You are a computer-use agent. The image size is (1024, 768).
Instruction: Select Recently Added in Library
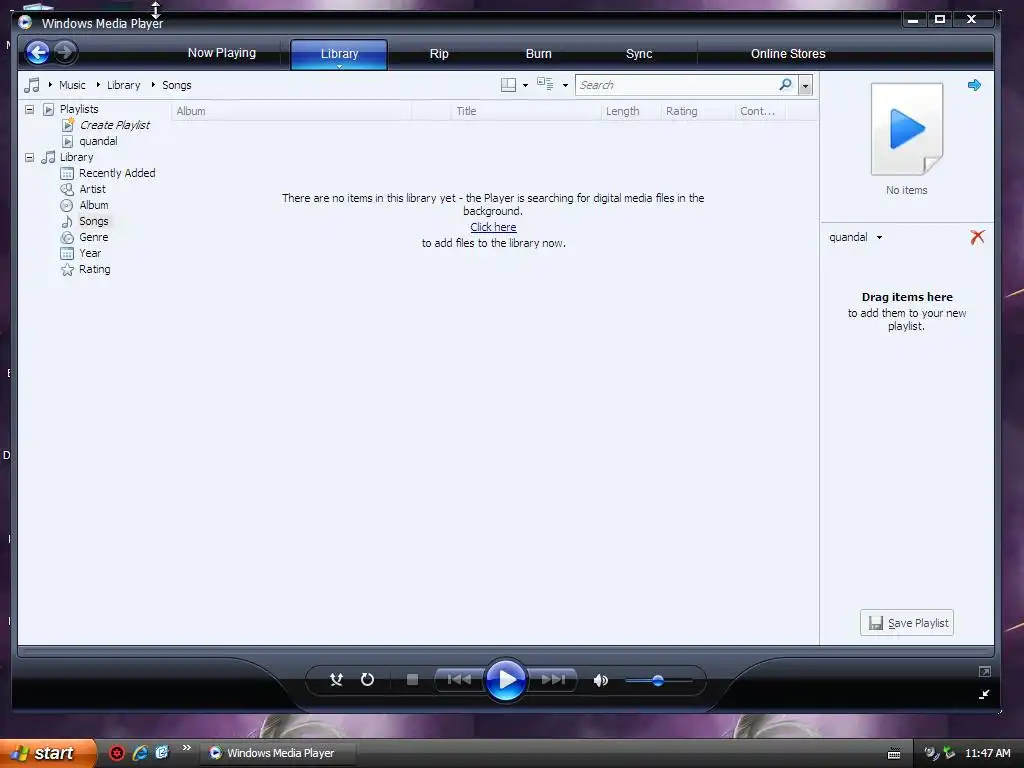pos(117,173)
